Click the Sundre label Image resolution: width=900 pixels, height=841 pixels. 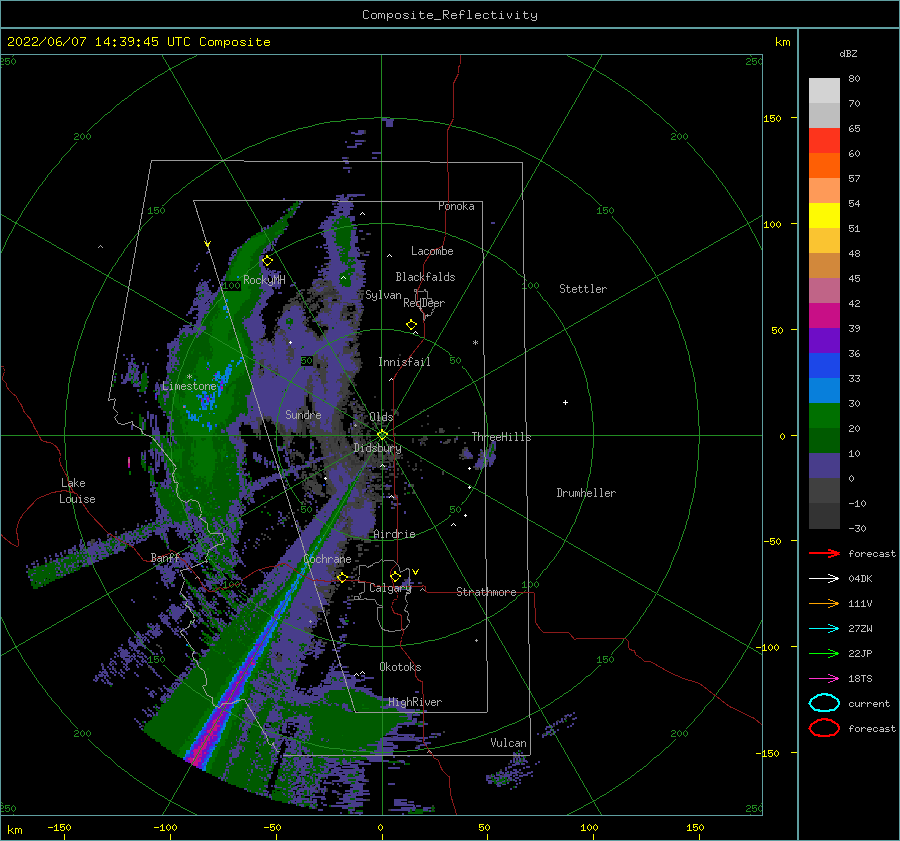click(303, 414)
